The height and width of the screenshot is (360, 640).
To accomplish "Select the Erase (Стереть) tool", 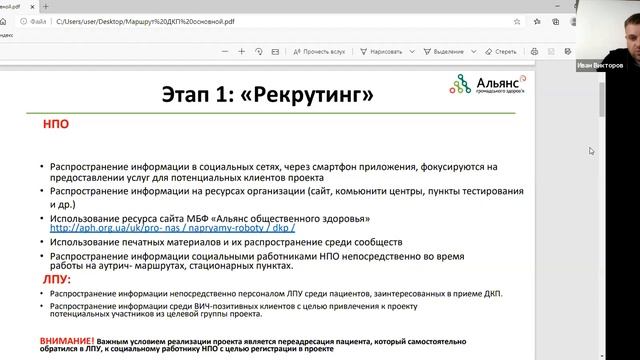I will (x=501, y=52).
